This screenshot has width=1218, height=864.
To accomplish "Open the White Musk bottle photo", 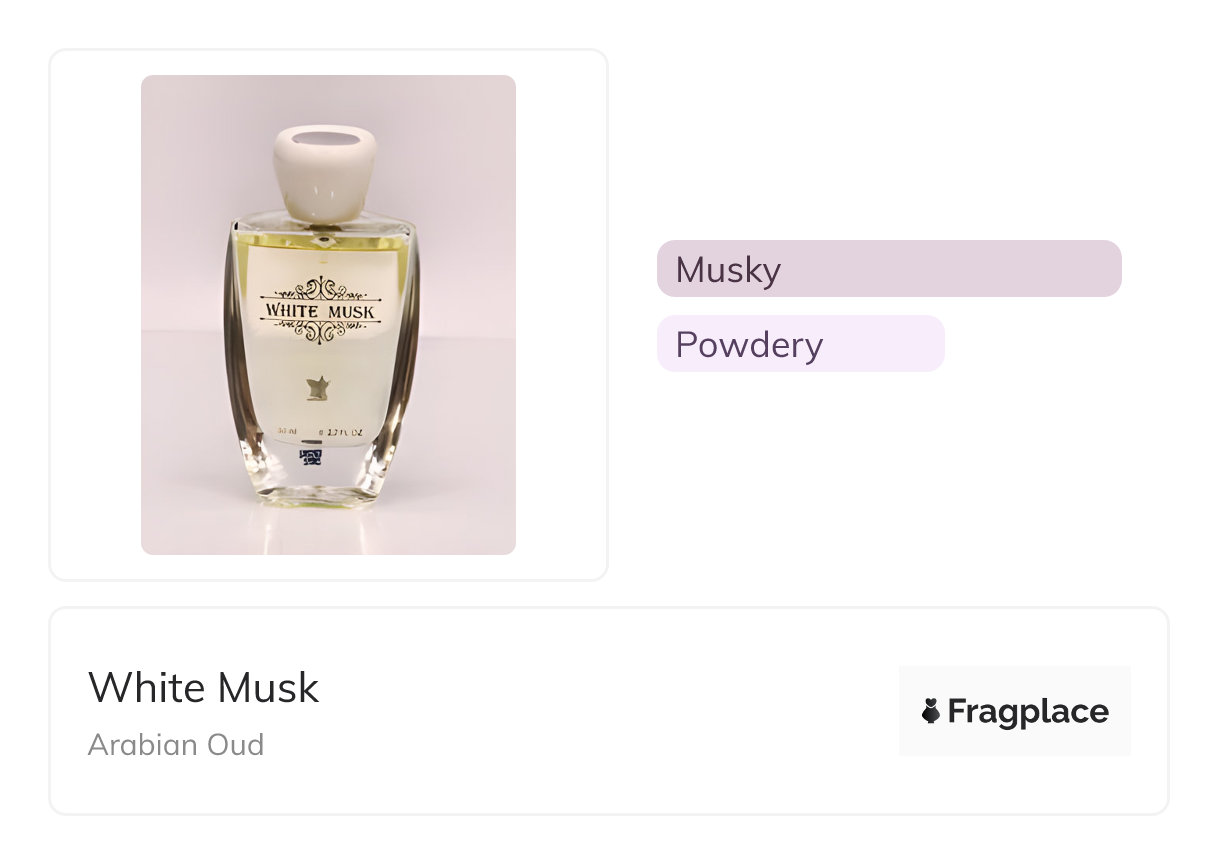I will [x=328, y=315].
